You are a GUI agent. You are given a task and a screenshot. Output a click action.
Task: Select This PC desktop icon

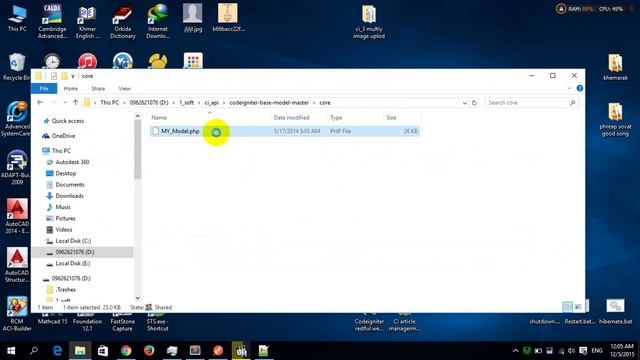tap(17, 18)
